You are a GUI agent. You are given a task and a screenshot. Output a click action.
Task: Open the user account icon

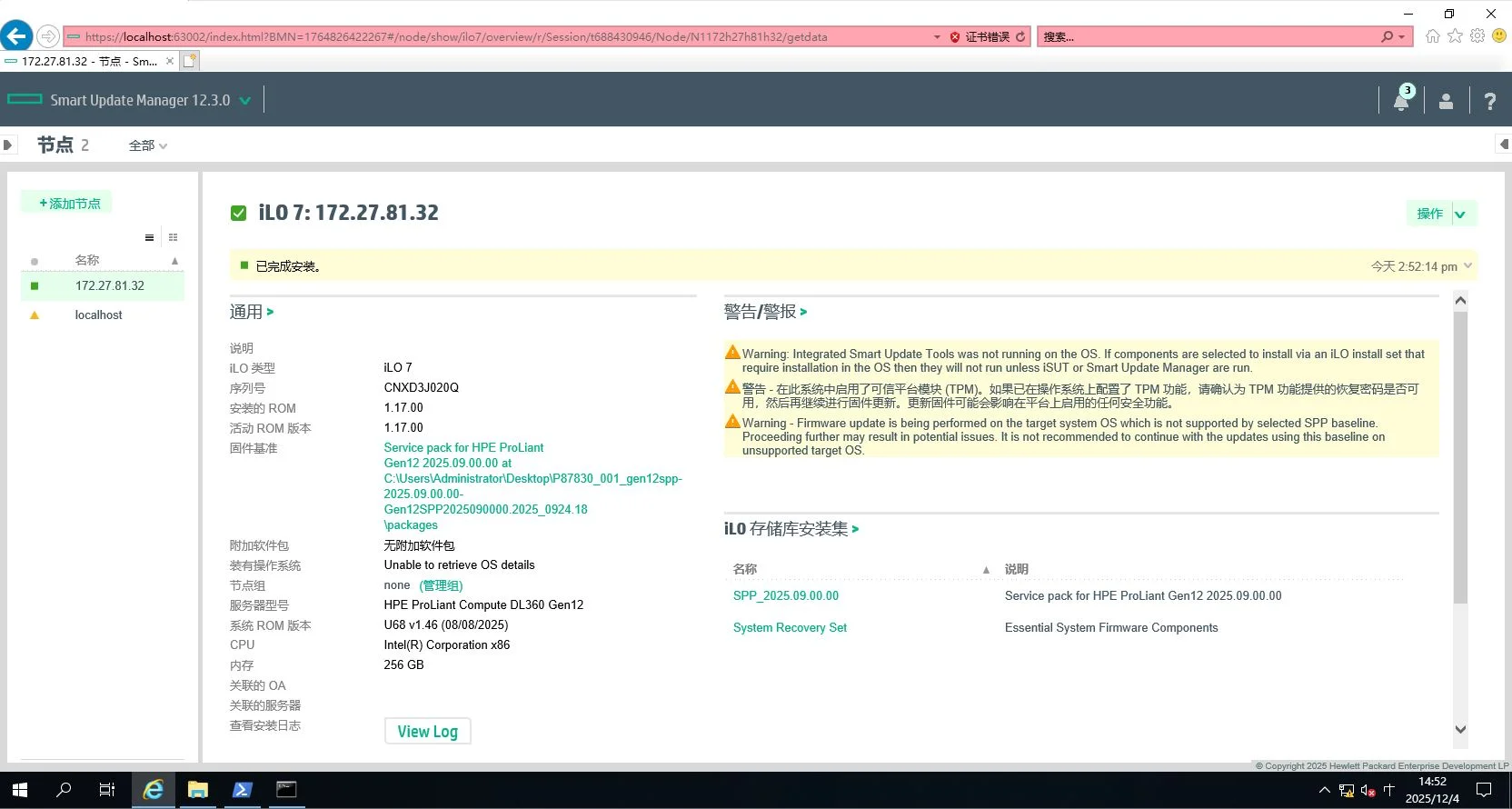click(1446, 101)
